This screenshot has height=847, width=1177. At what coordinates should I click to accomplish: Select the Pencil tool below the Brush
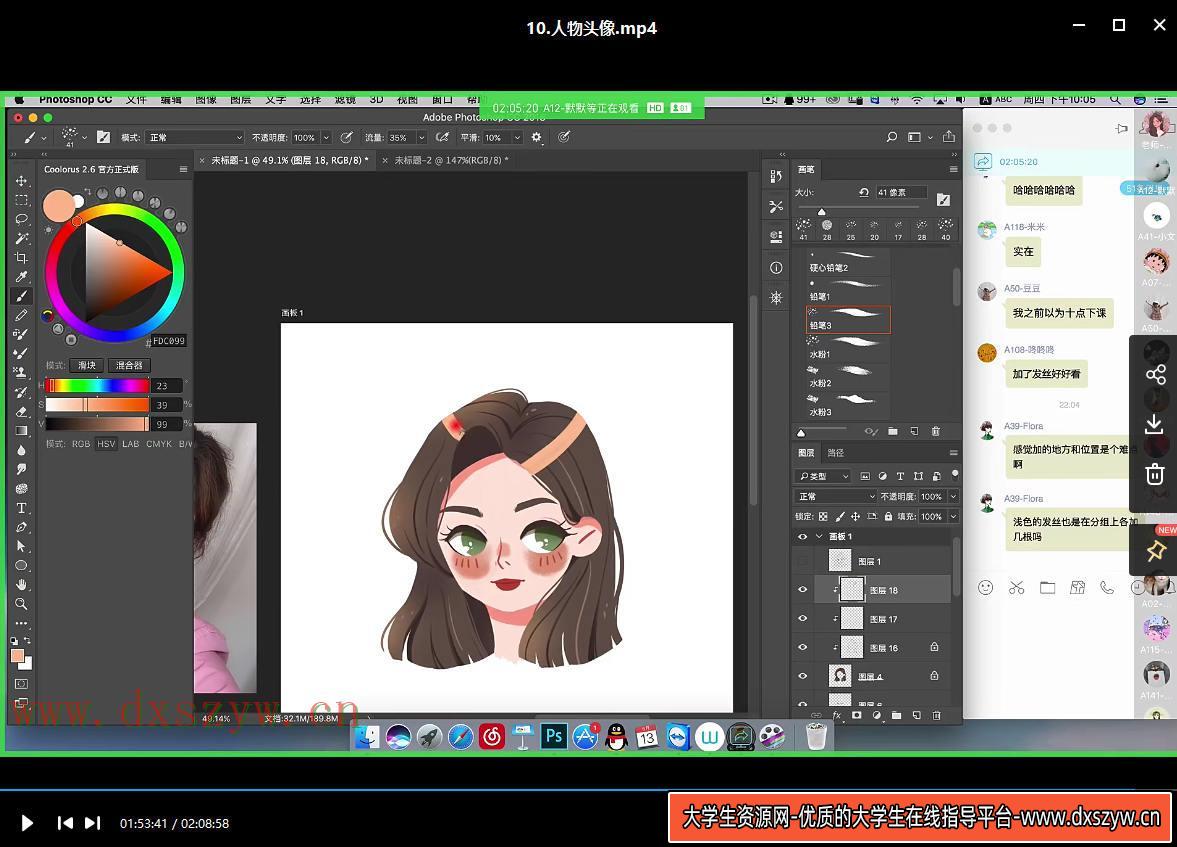point(21,315)
